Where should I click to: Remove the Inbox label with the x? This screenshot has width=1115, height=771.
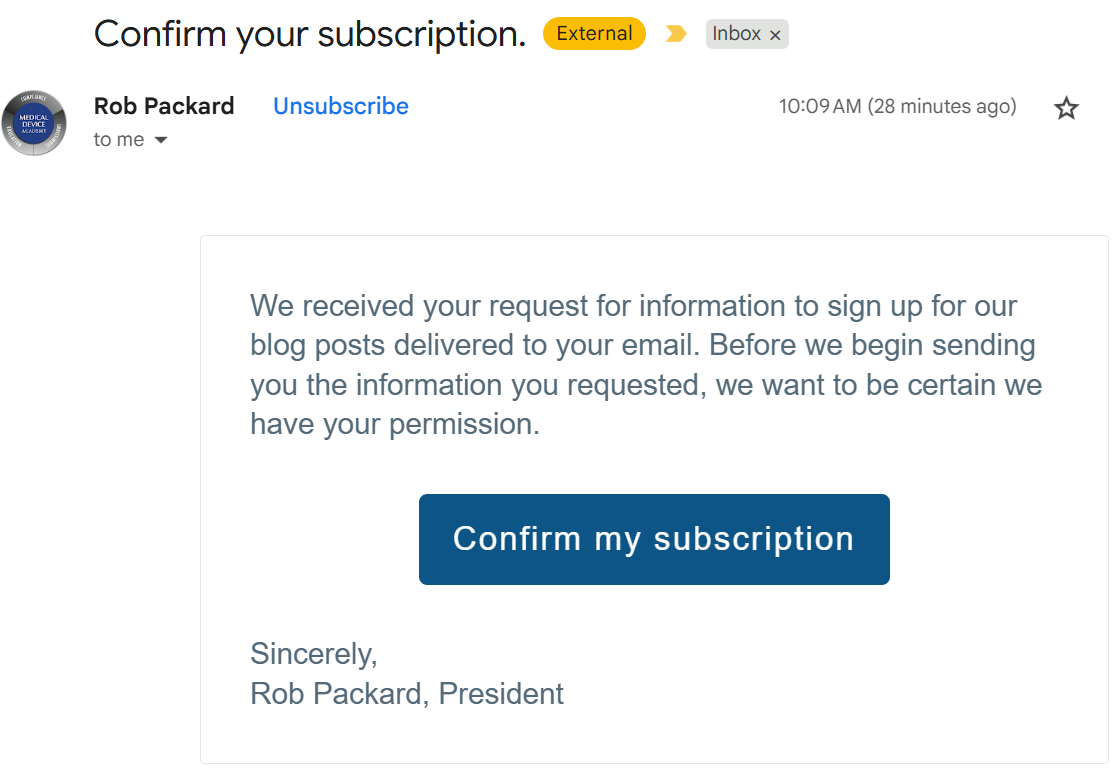point(775,35)
